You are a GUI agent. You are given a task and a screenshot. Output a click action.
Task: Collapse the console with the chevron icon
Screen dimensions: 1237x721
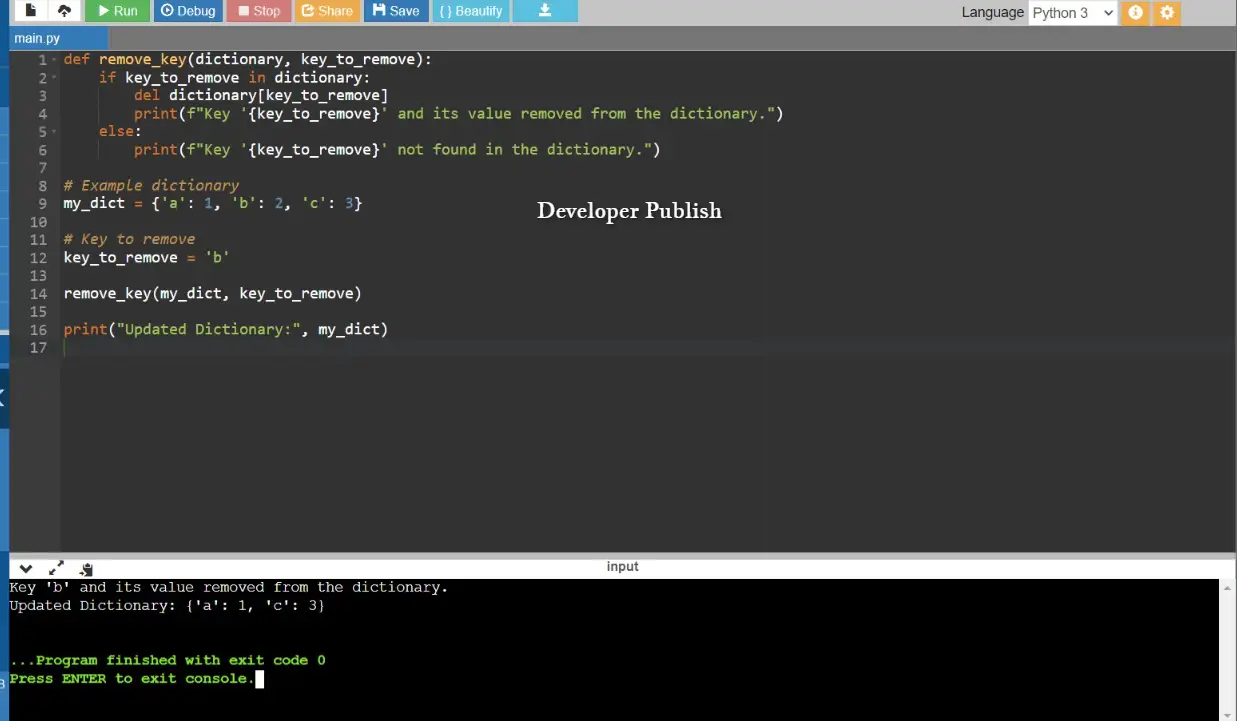[26, 567]
